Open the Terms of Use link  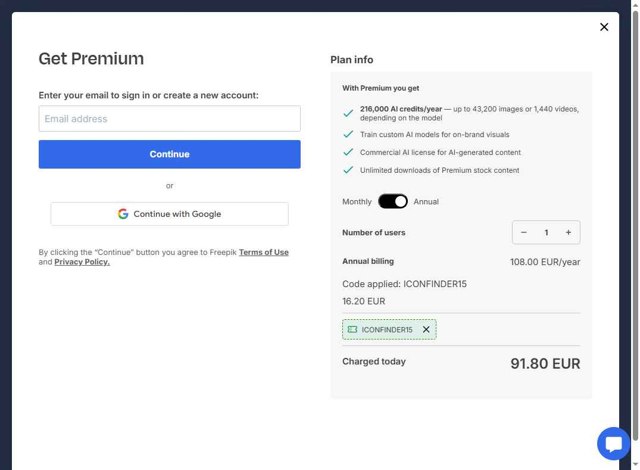pos(264,252)
